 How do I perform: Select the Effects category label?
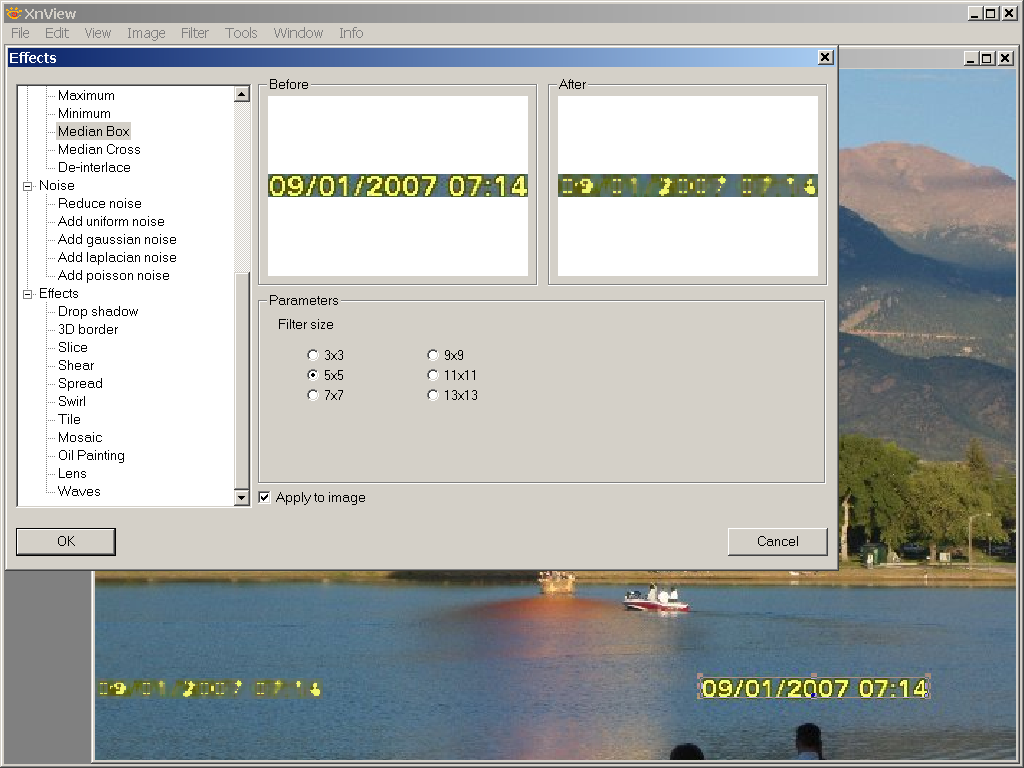pyautogui.click(x=59, y=293)
